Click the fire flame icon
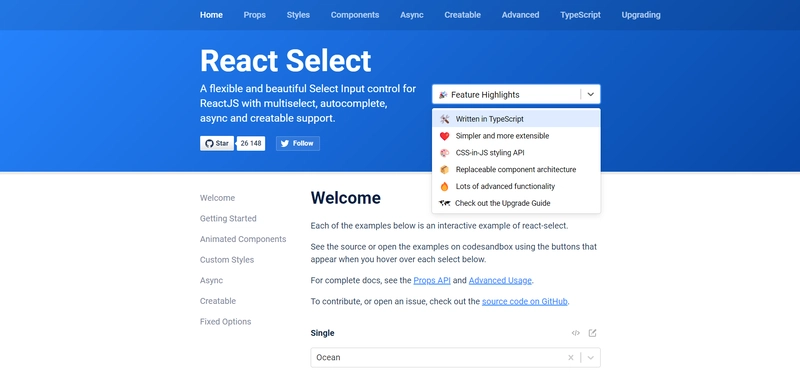The height and width of the screenshot is (375, 800). [x=444, y=186]
